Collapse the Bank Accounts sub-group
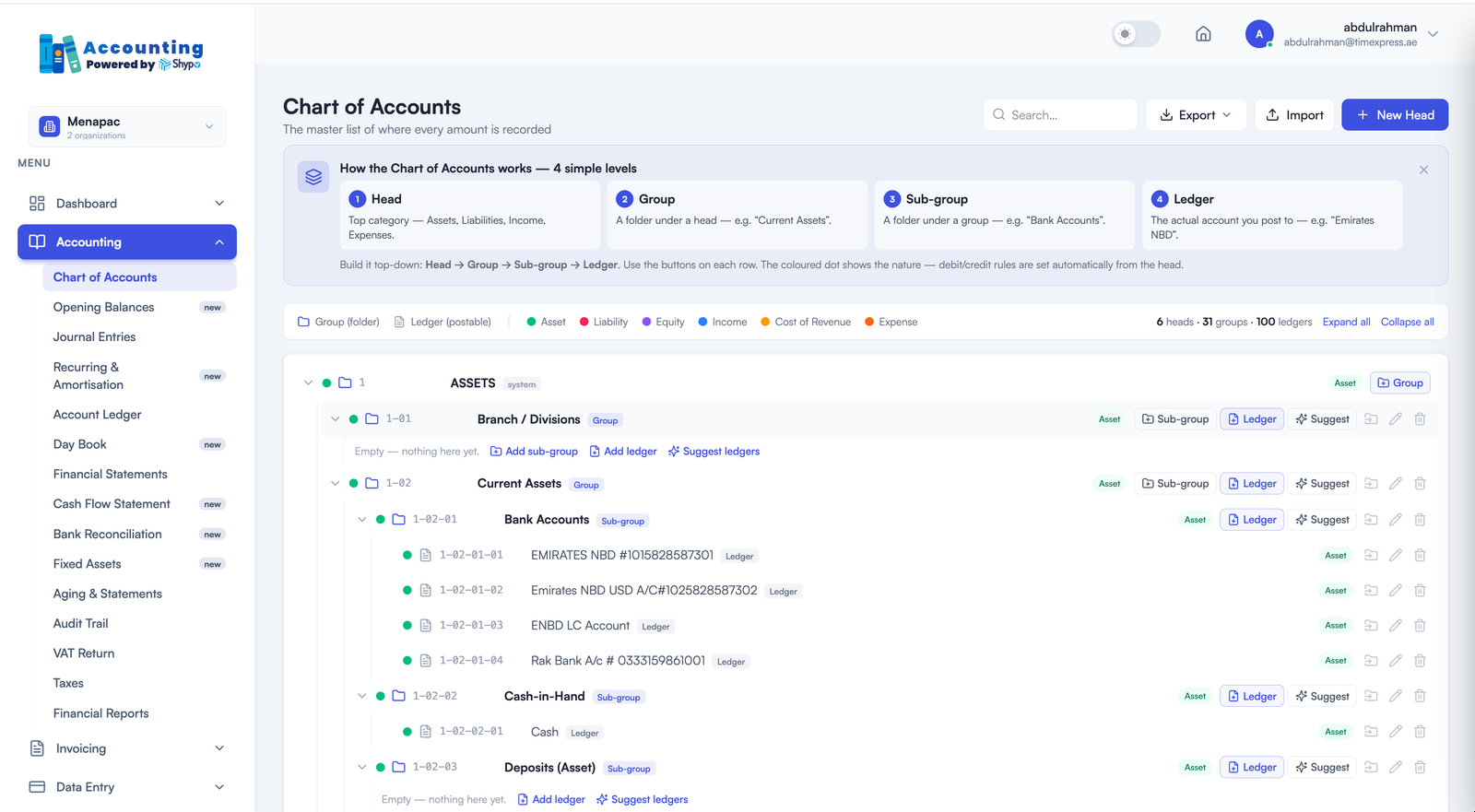 (361, 519)
